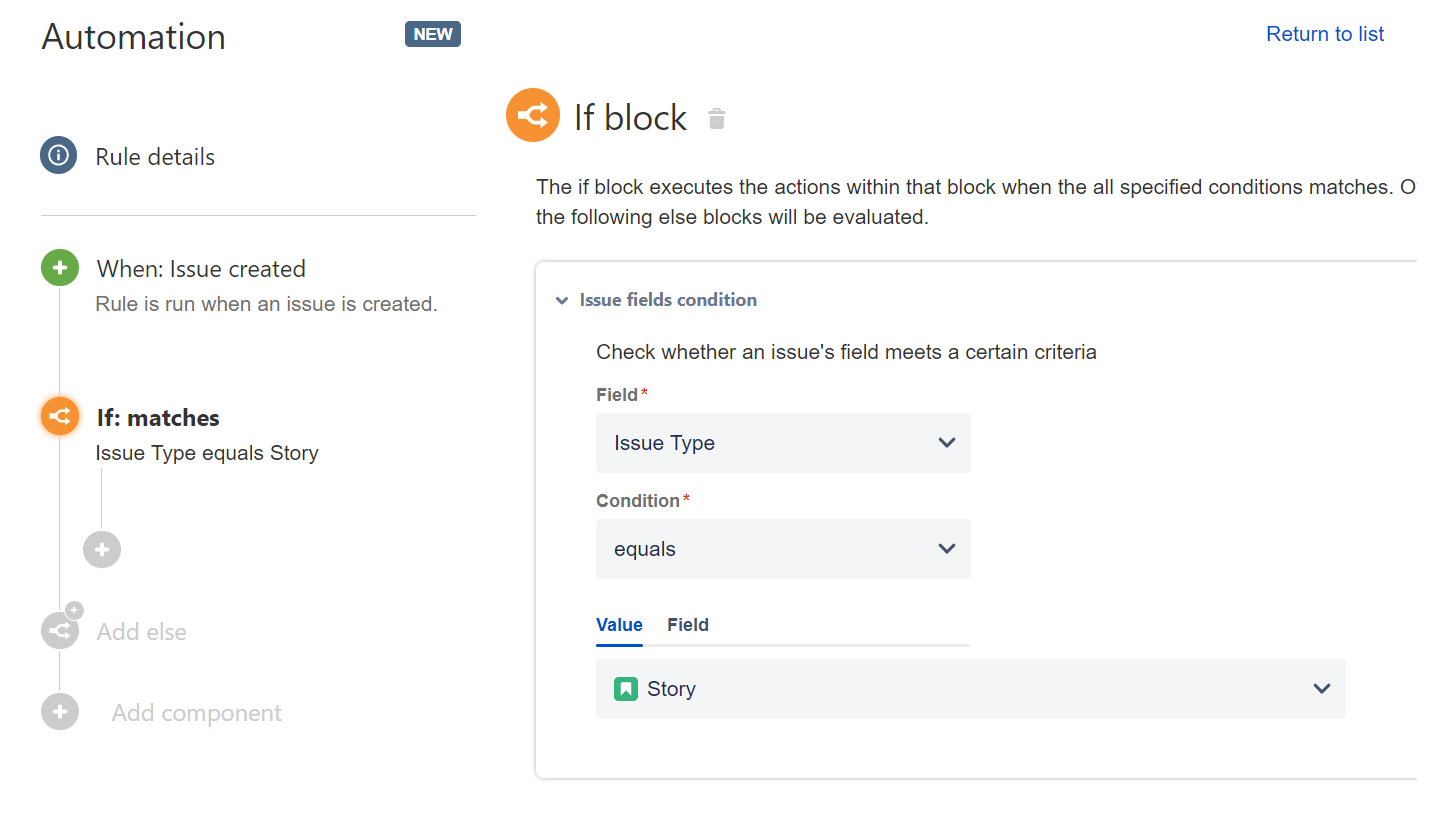Switch to the Field tab
Image resolution: width=1444 pixels, height=820 pixels.
687,624
